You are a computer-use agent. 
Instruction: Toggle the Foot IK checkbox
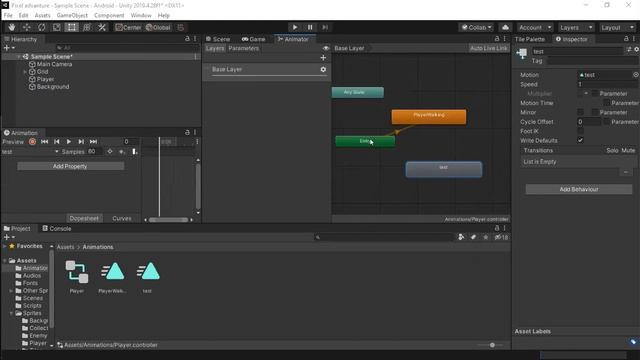pyautogui.click(x=580, y=131)
